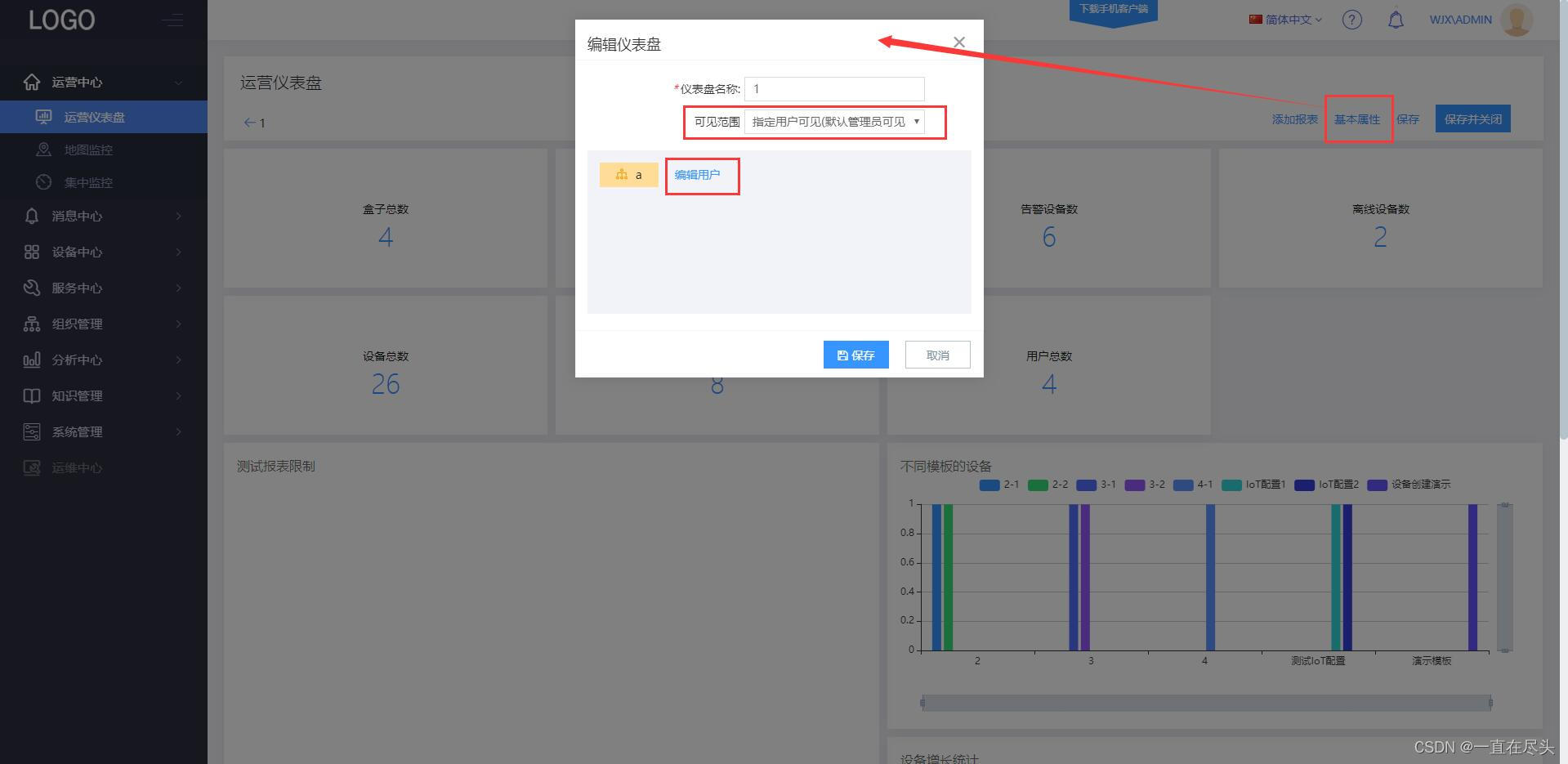Expand the 组织管理 menu chevron
This screenshot has width=1568, height=764.
pos(178,324)
